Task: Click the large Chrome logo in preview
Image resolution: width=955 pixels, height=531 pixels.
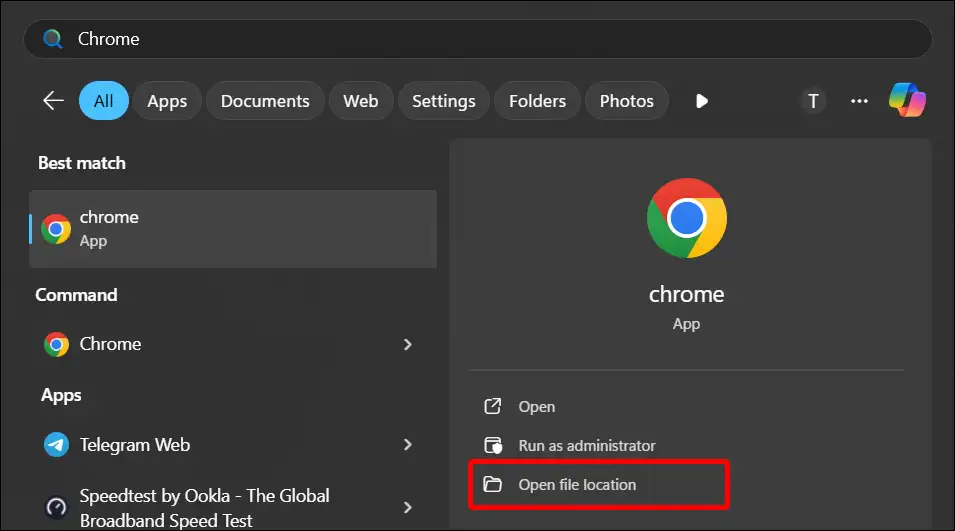Action: click(686, 218)
